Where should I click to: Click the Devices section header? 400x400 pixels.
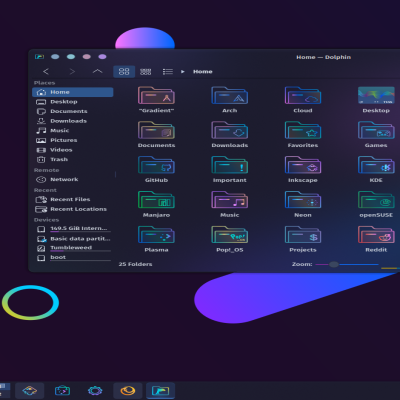pos(46,220)
